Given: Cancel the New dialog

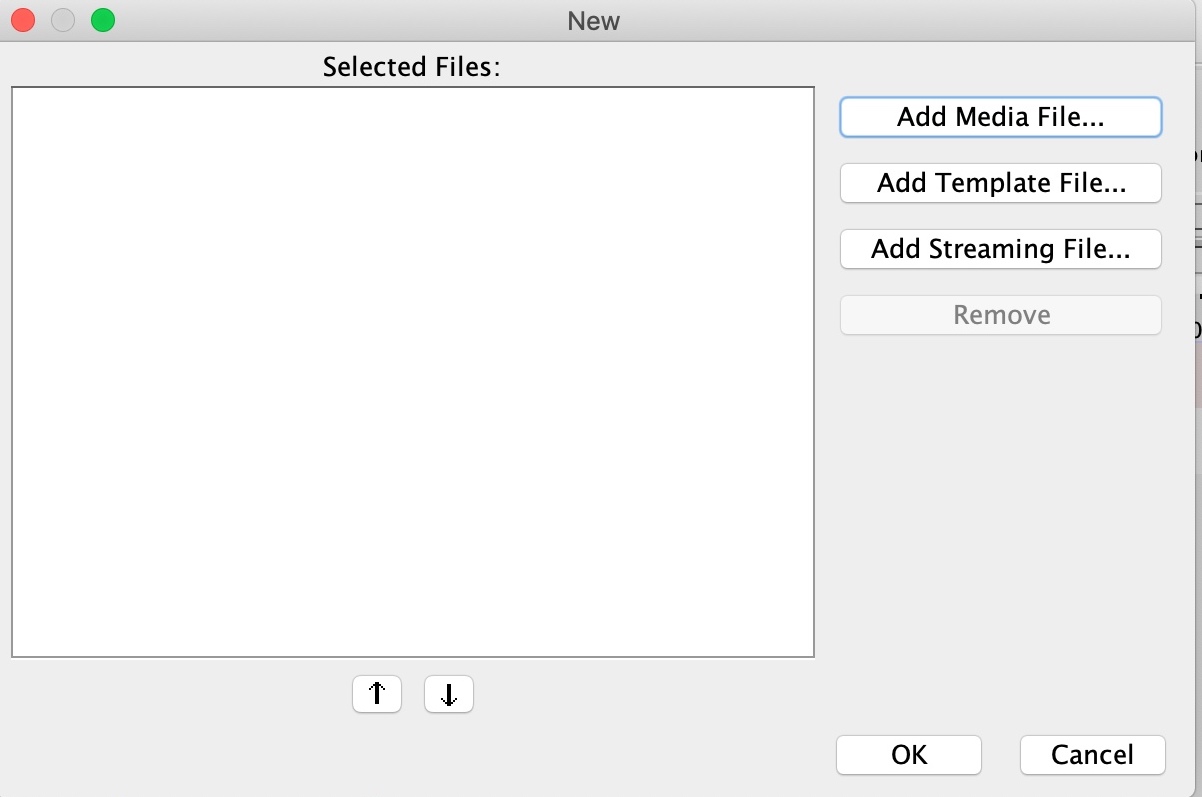Looking at the screenshot, I should 1093,755.
